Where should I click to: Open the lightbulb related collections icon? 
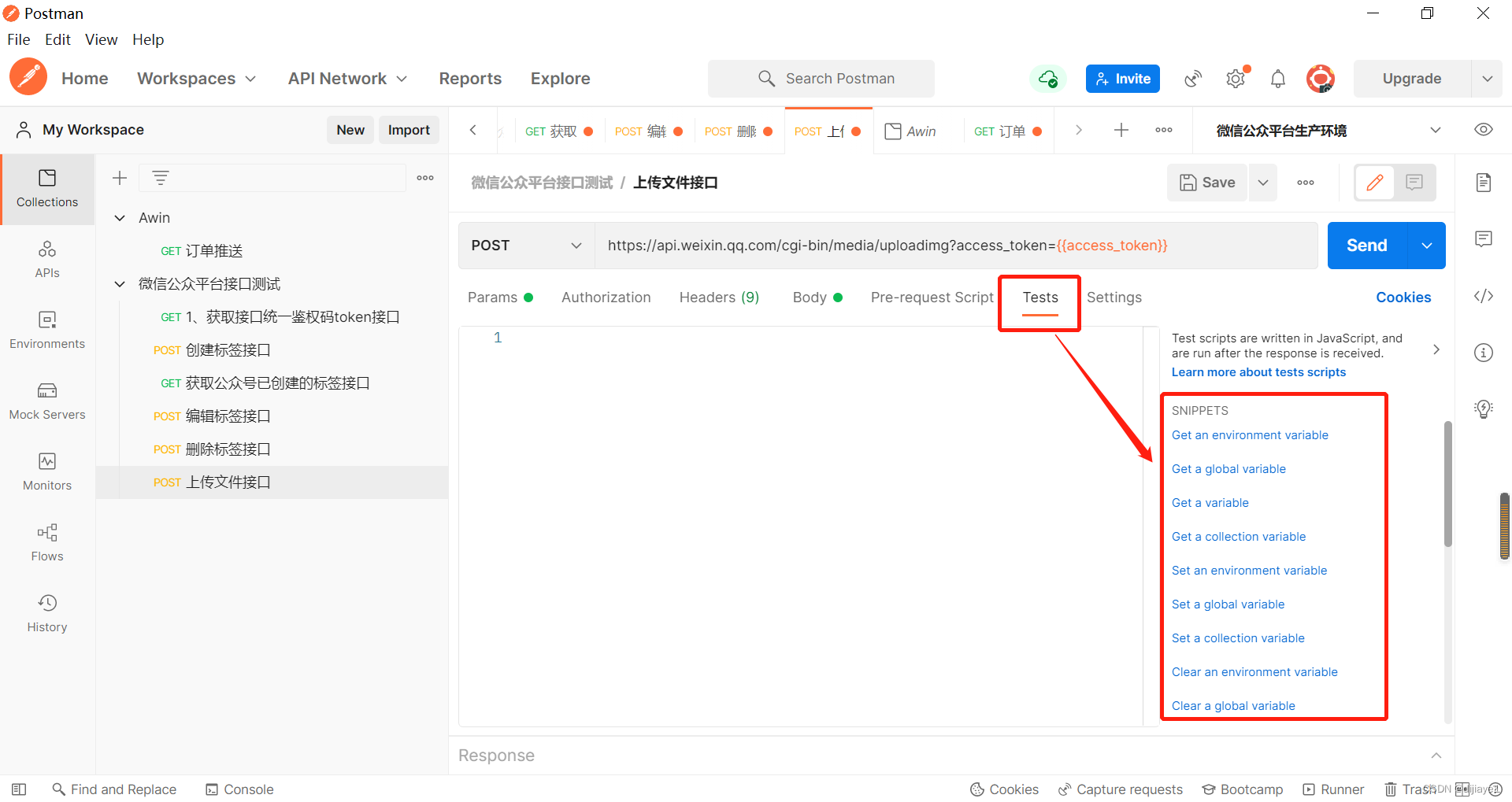point(1484,409)
